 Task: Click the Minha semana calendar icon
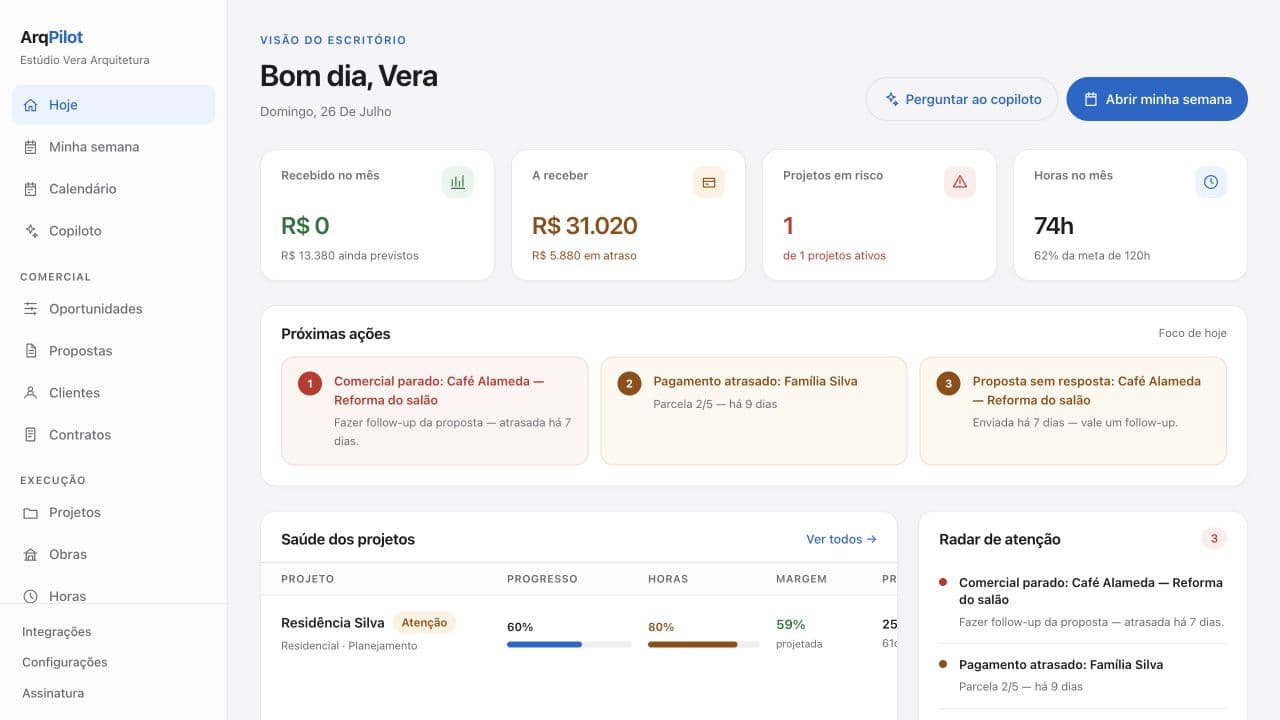pyautogui.click(x=30, y=147)
